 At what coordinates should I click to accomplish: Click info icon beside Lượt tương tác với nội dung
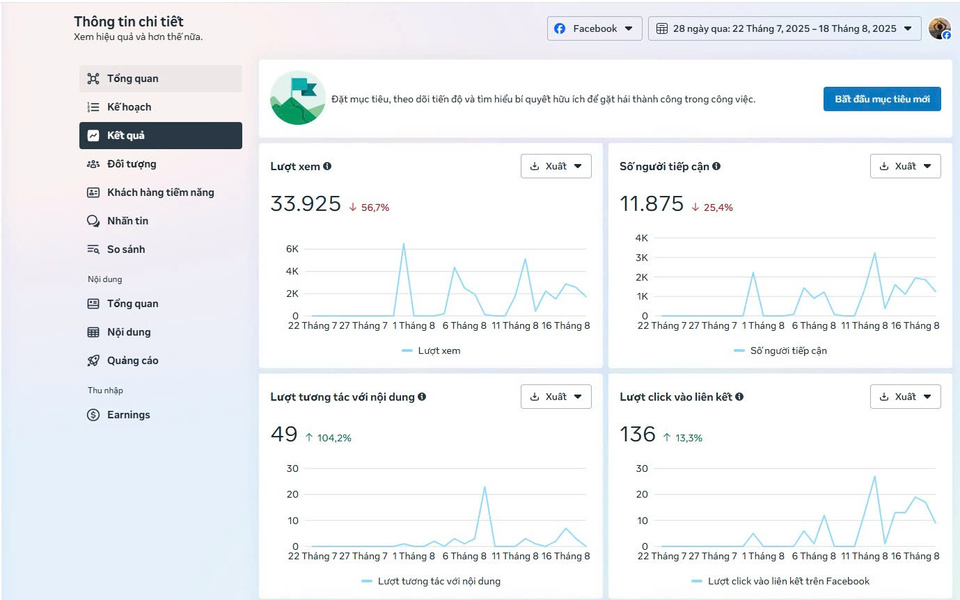tap(422, 397)
